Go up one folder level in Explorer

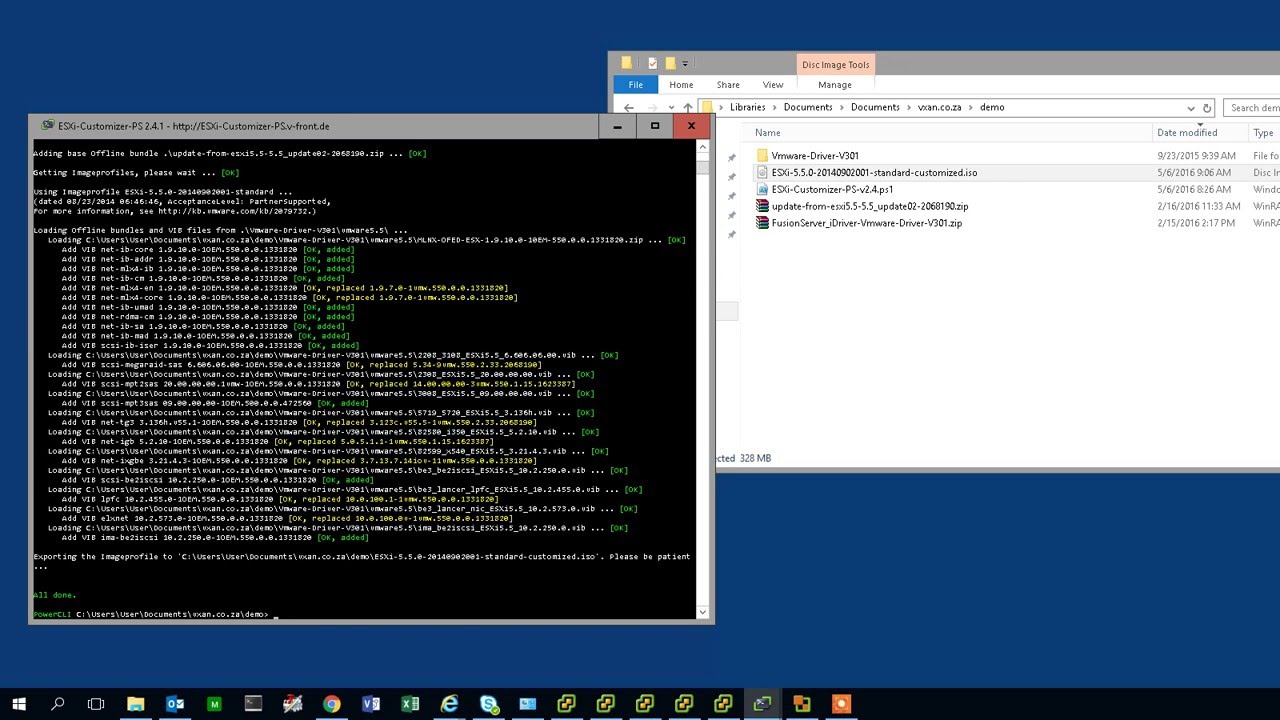point(687,108)
